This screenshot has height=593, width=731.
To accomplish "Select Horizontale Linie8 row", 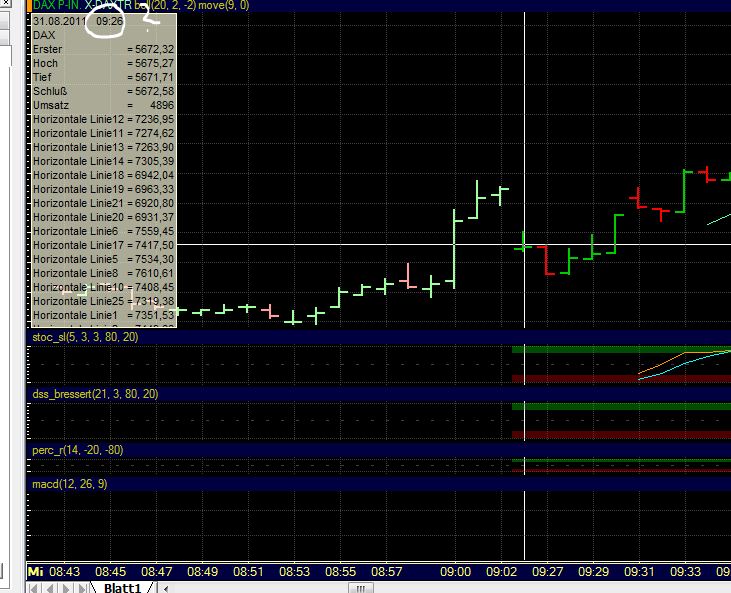I will (x=103, y=273).
